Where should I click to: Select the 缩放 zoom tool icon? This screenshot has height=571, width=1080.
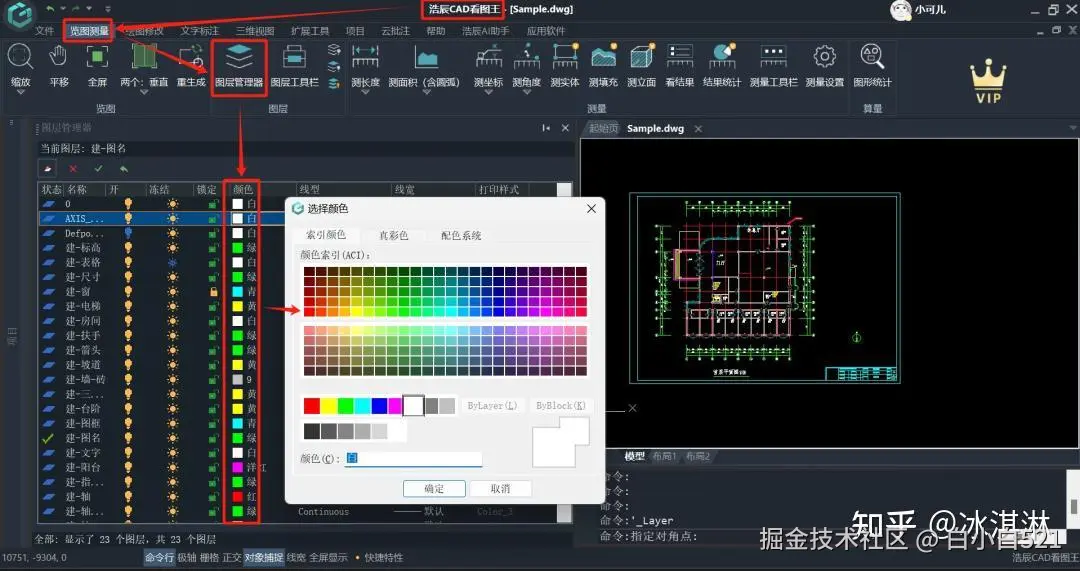click(x=21, y=57)
